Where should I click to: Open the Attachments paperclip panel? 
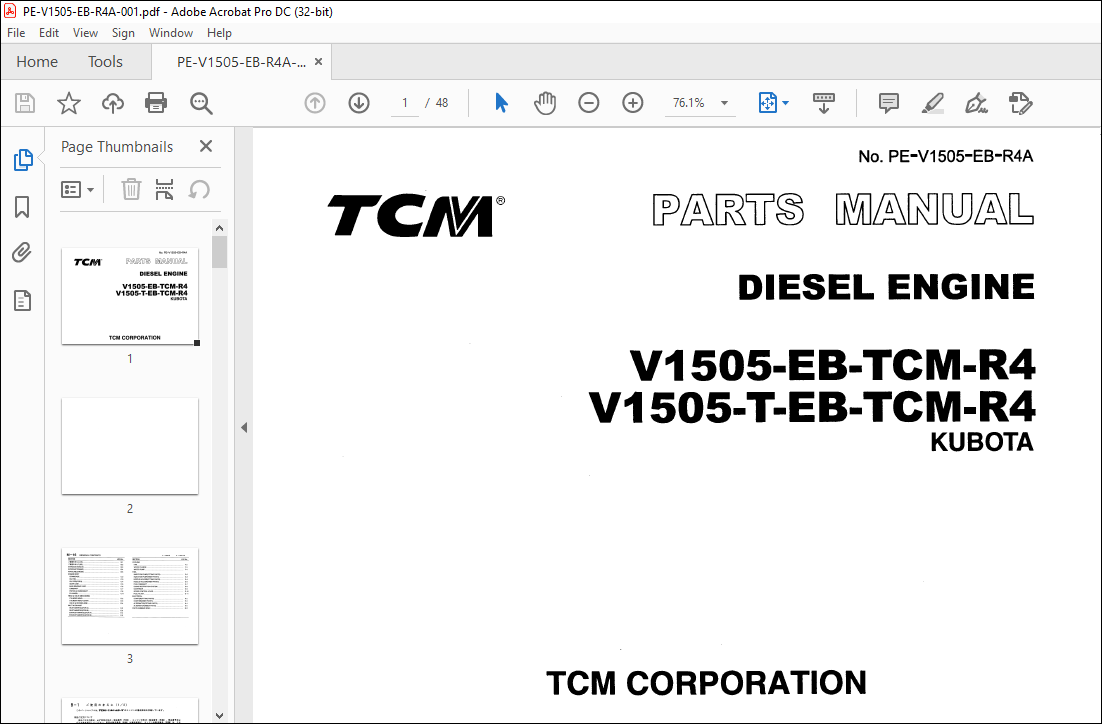tap(22, 253)
